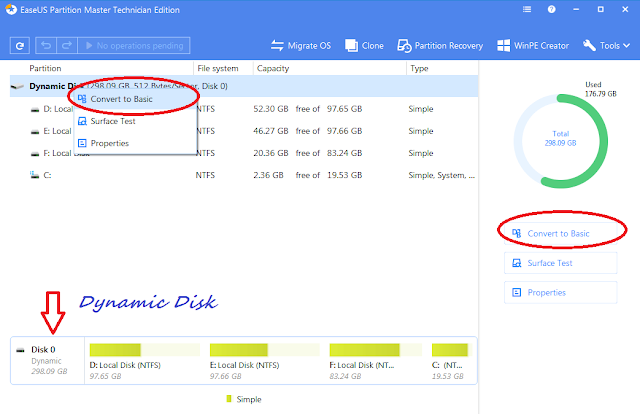Click the Properties context menu icon
This screenshot has height=414, width=640.
pyautogui.click(x=82, y=143)
